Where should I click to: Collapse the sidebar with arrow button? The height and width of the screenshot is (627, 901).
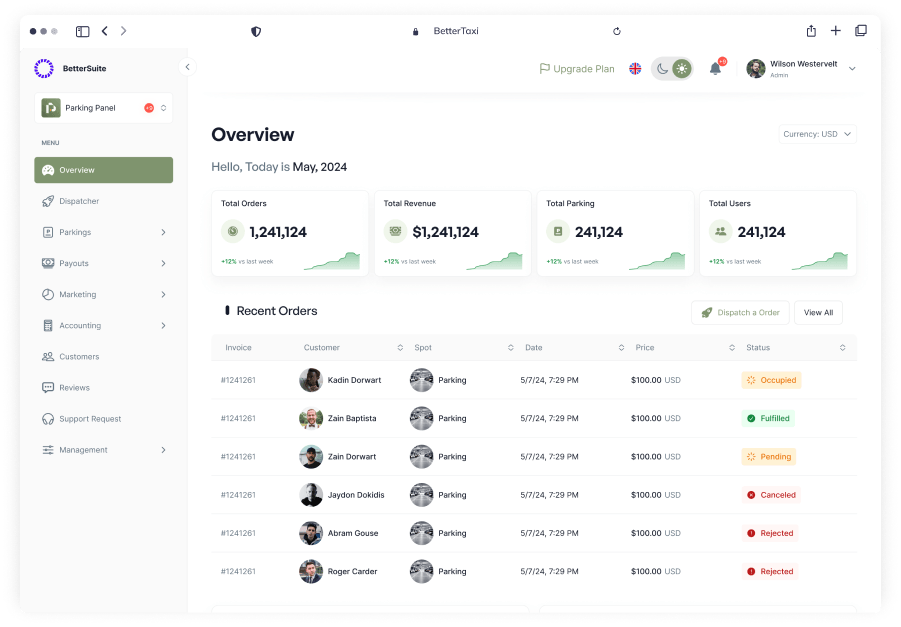coord(187,67)
